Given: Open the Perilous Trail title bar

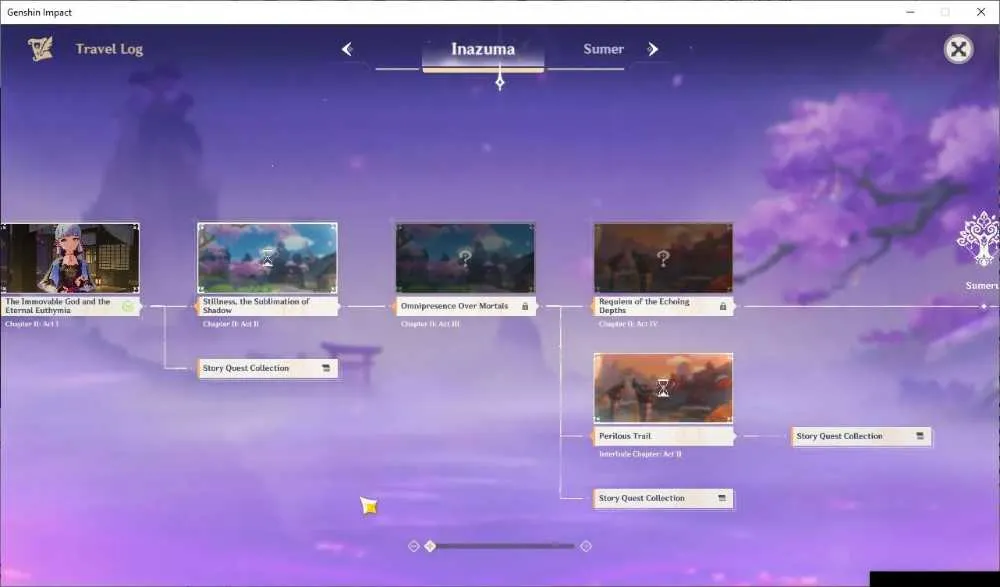Looking at the screenshot, I should point(663,436).
